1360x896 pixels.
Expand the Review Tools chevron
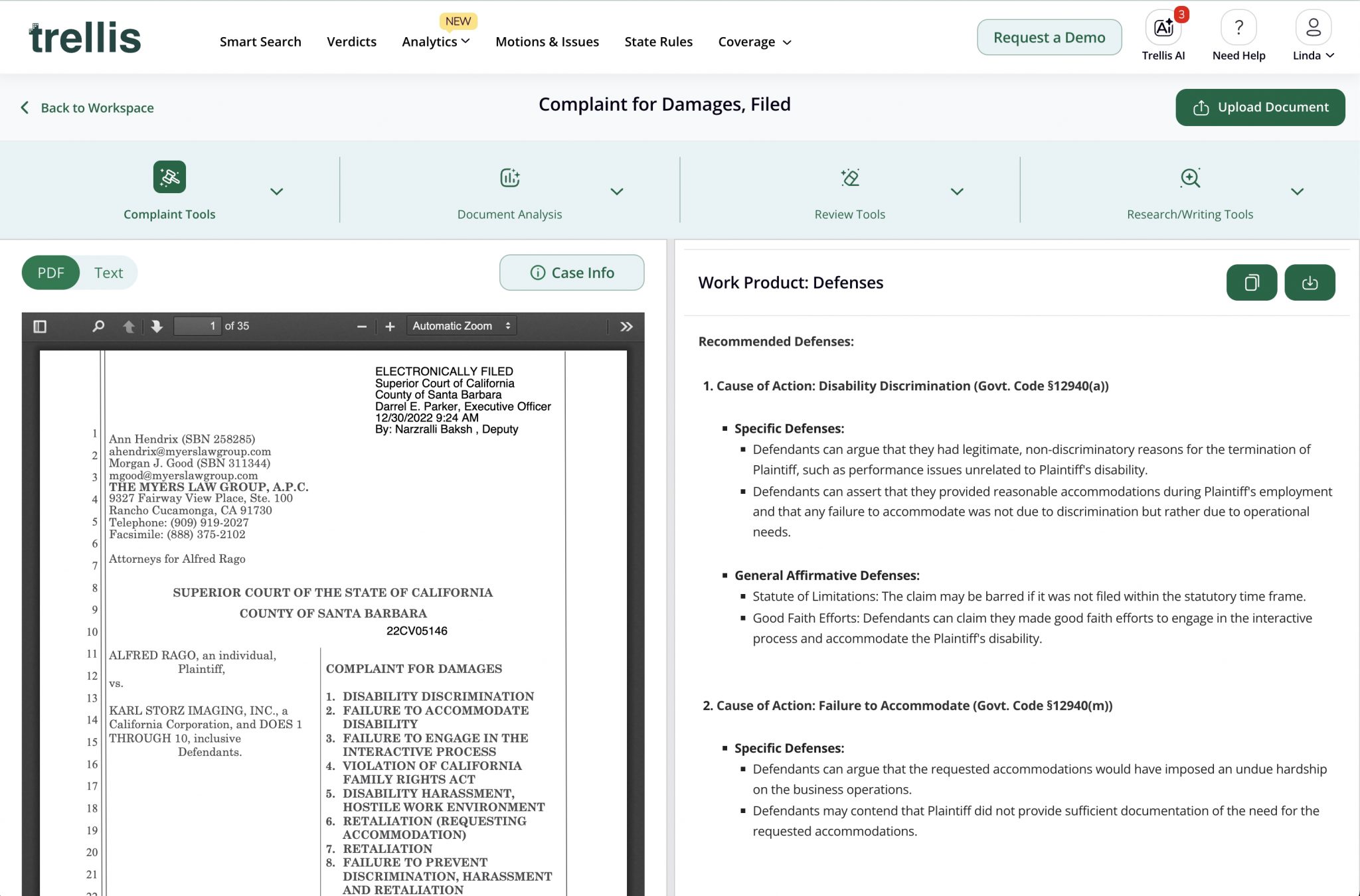coord(957,191)
